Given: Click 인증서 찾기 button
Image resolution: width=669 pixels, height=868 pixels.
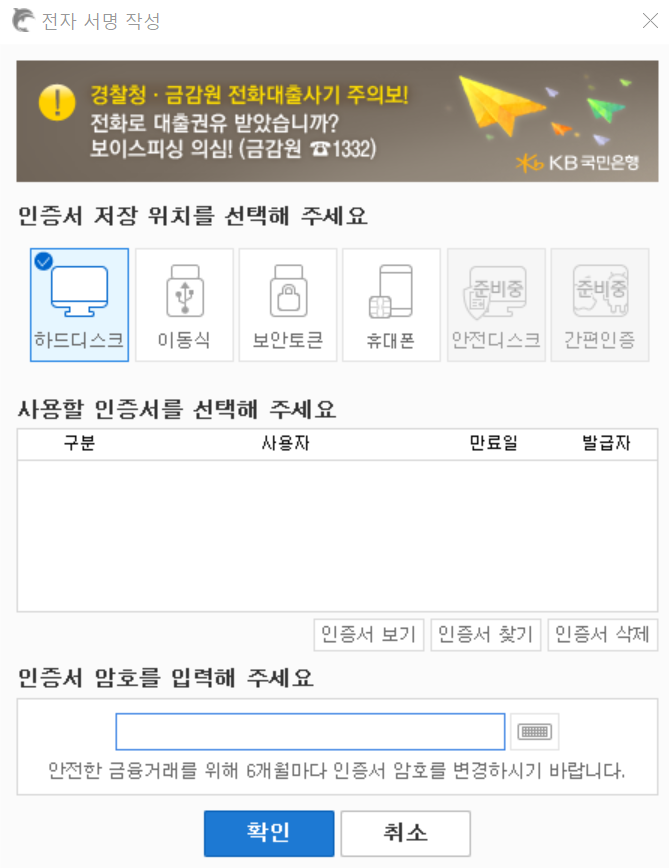Looking at the screenshot, I should (x=486, y=634).
